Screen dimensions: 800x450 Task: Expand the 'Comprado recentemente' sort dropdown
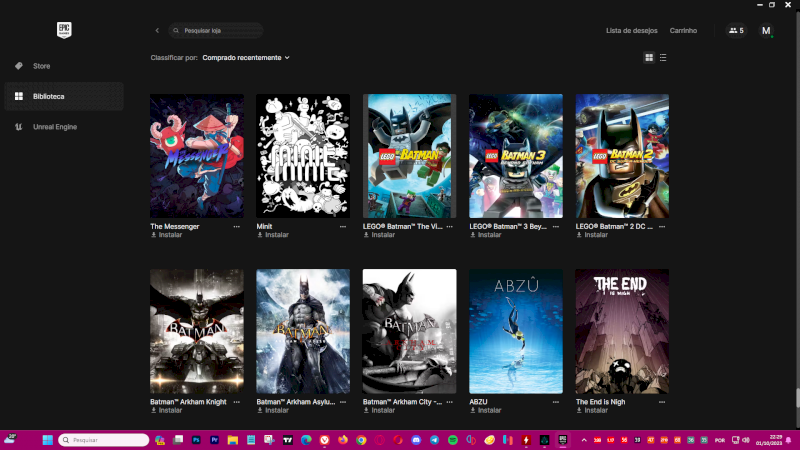coord(246,58)
